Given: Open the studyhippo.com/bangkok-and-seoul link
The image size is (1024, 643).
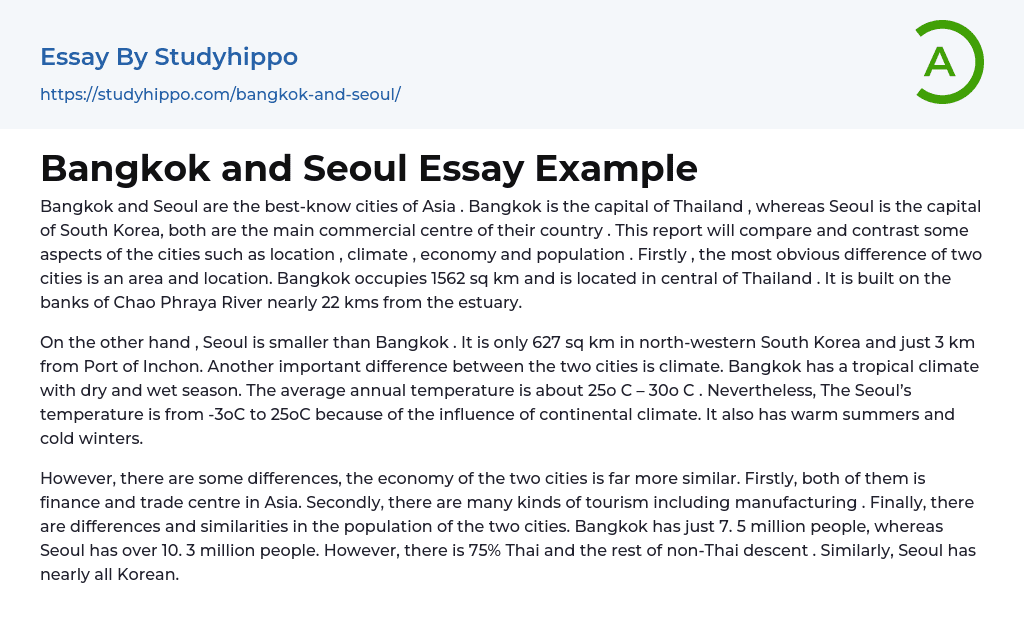Looking at the screenshot, I should pyautogui.click(x=220, y=94).
